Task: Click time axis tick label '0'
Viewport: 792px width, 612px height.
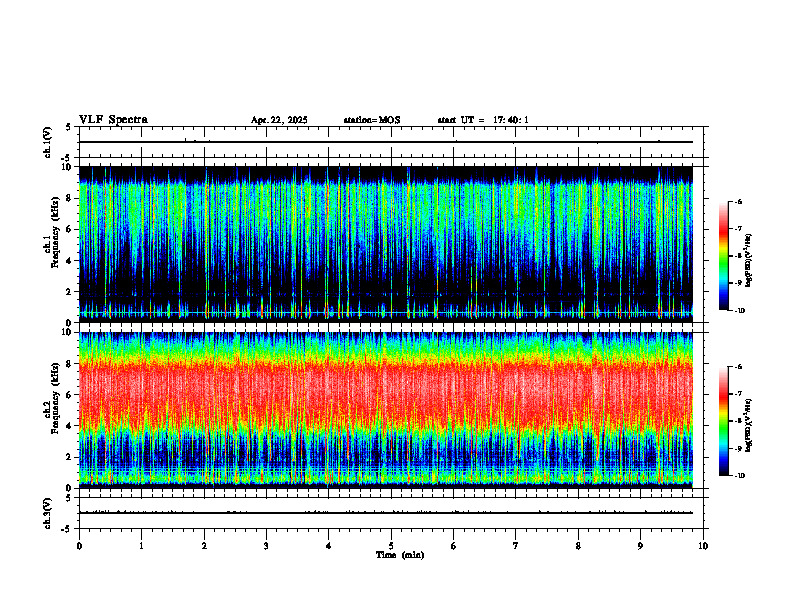Action: pyautogui.click(x=79, y=546)
